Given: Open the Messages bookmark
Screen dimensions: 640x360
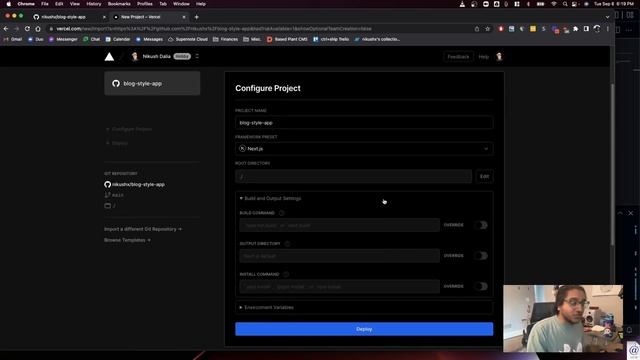Looking at the screenshot, I should tap(149, 39).
